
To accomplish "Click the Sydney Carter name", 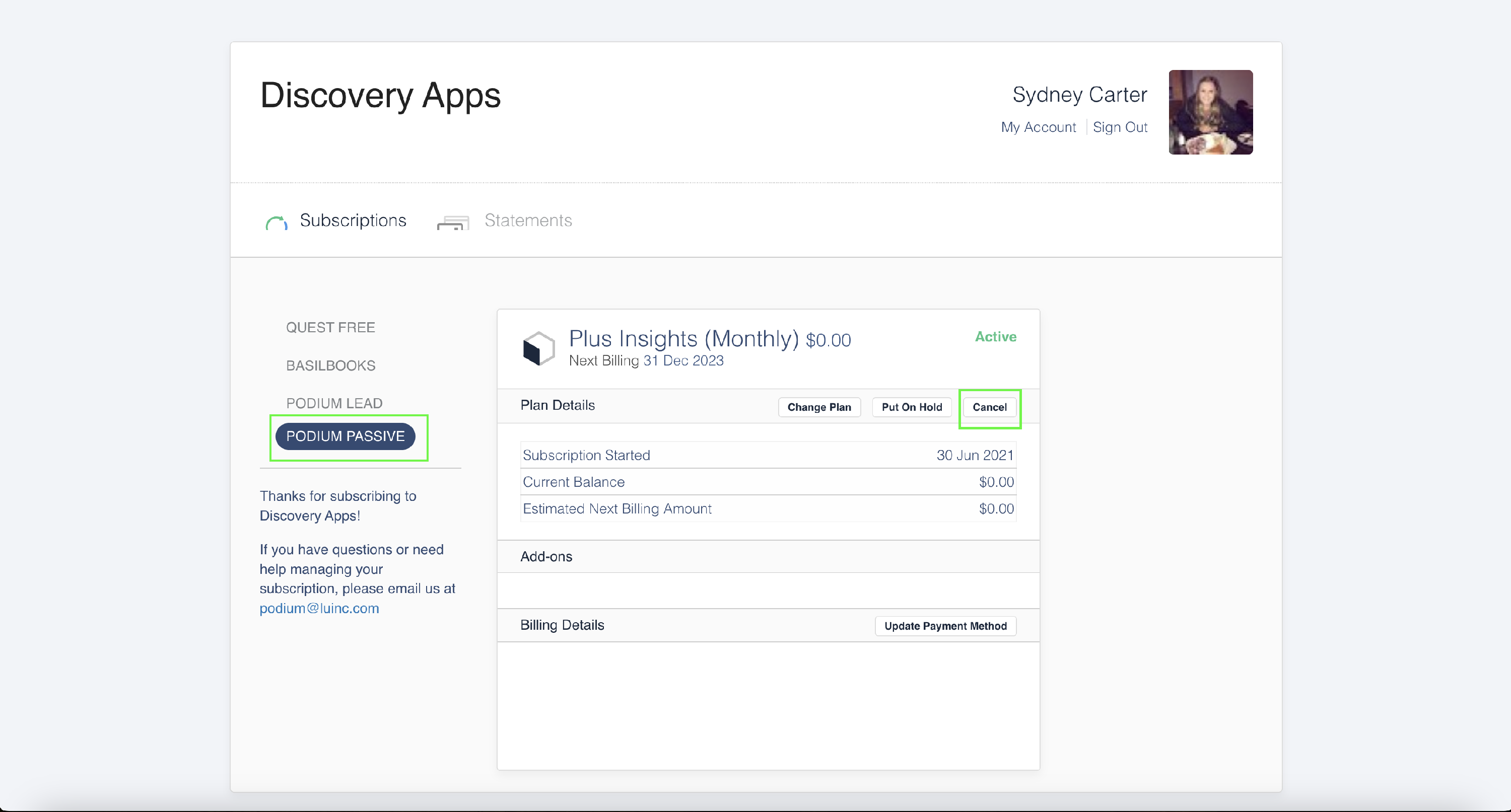I will pyautogui.click(x=1079, y=95).
